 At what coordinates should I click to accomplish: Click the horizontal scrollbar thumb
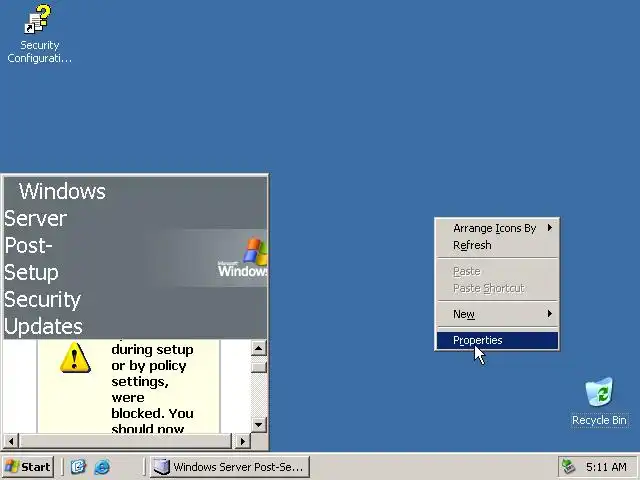(126, 441)
